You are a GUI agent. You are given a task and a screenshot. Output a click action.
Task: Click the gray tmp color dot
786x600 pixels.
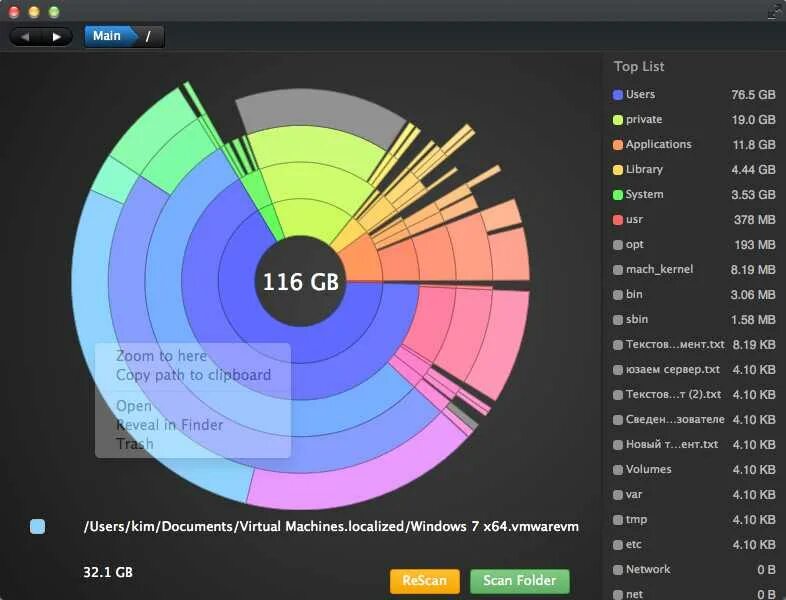tap(618, 520)
